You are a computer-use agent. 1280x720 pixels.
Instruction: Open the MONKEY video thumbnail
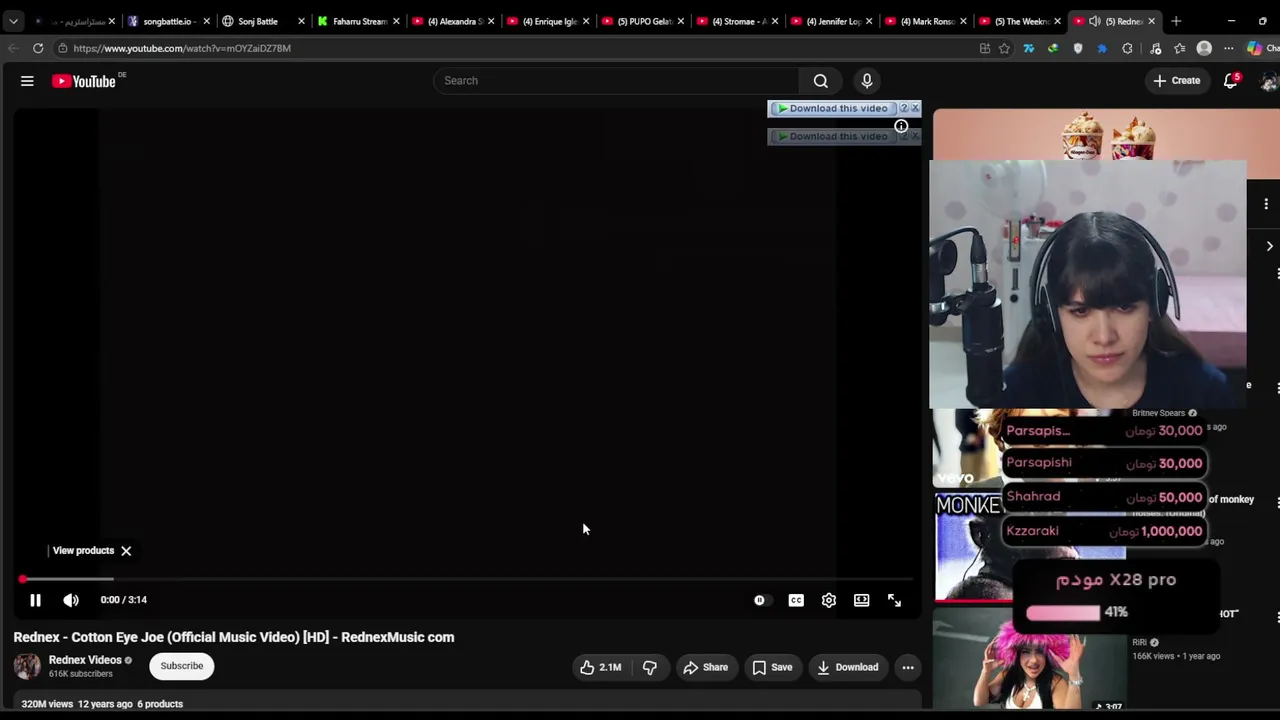click(968, 546)
